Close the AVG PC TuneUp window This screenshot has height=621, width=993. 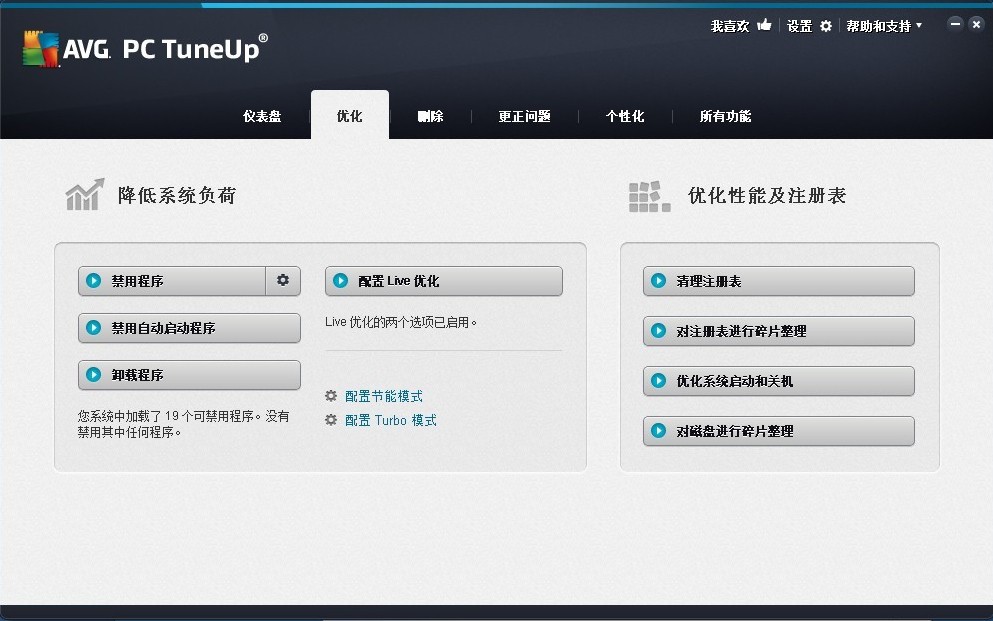(977, 24)
